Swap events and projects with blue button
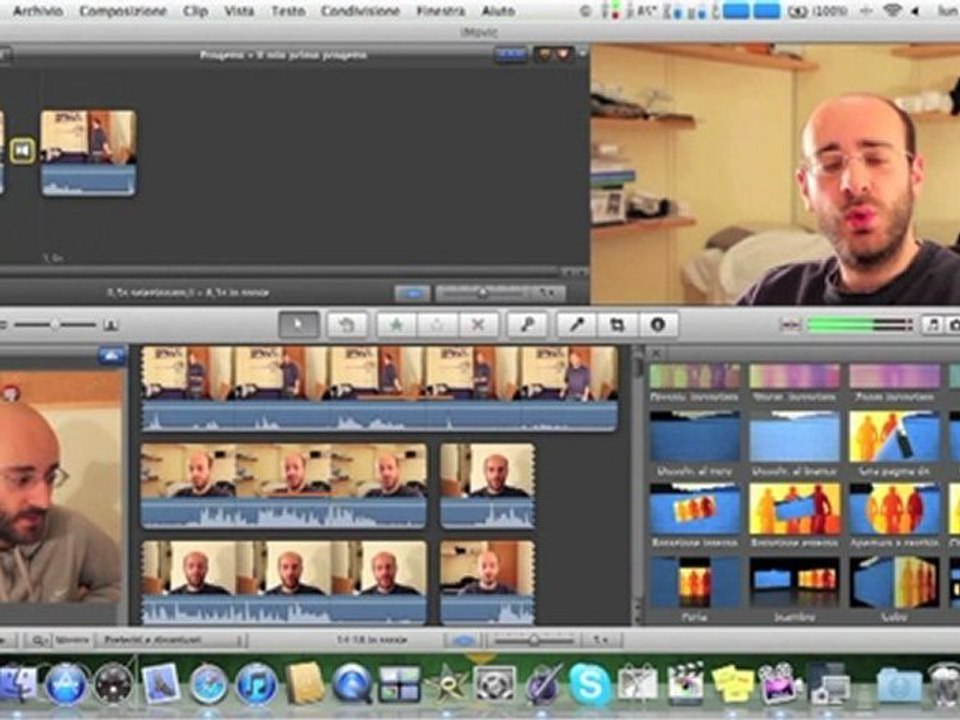This screenshot has height=720, width=960. click(111, 356)
